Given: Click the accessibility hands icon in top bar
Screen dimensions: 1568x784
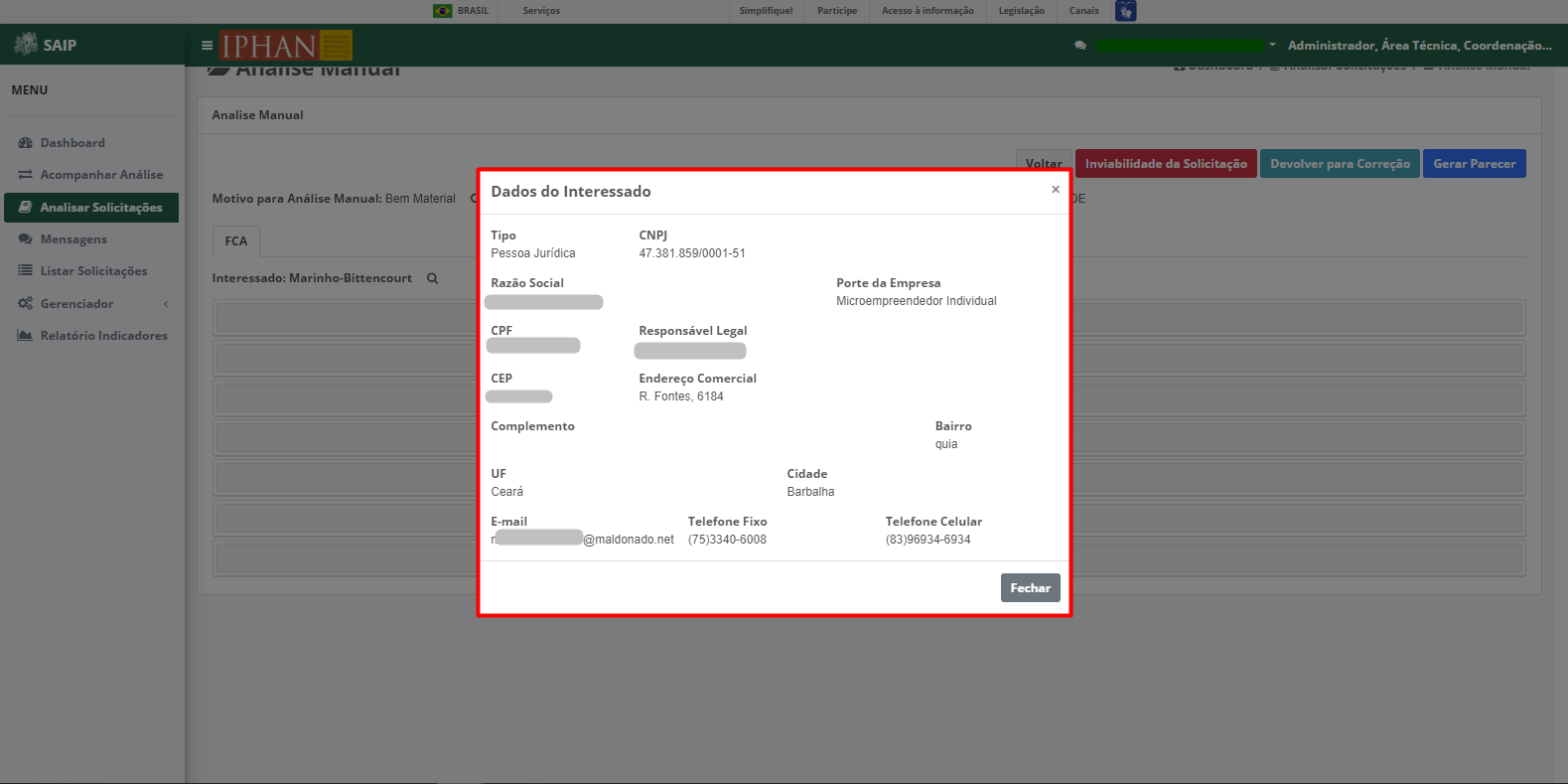Looking at the screenshot, I should [1125, 11].
